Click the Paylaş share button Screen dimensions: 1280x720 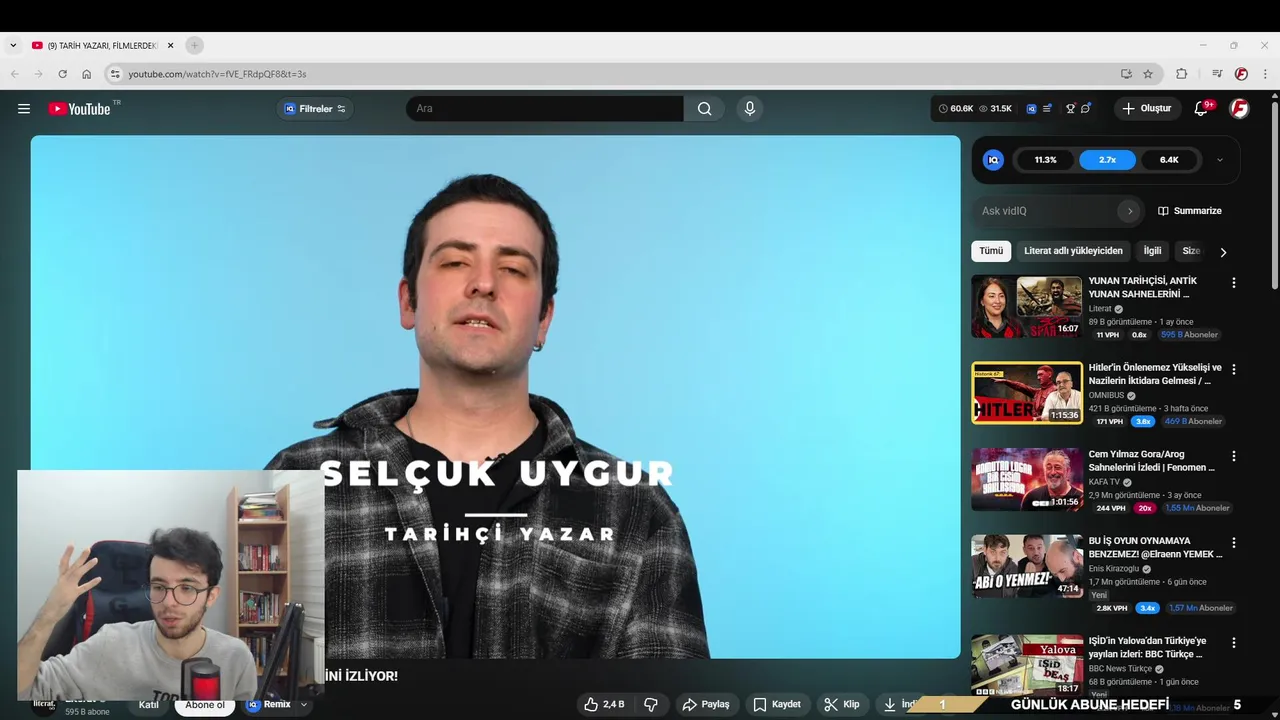[706, 705]
